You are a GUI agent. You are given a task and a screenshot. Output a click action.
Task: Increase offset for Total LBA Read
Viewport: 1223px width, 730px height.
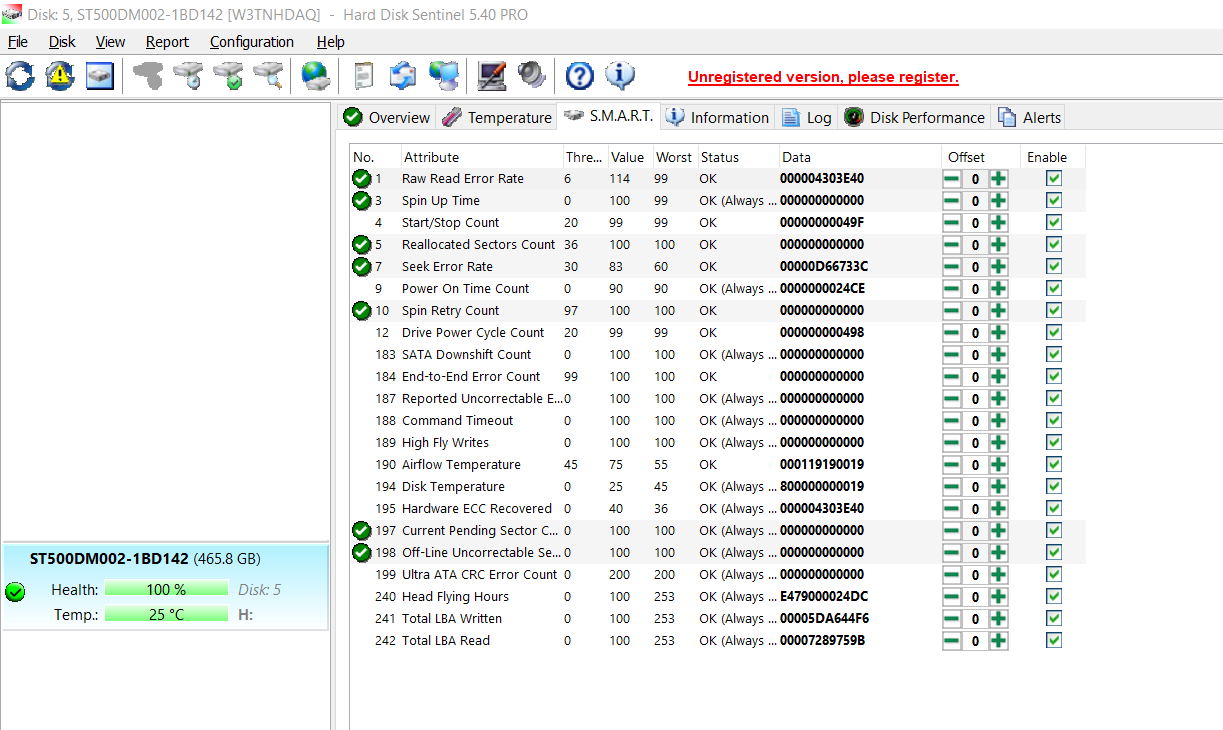[x=998, y=641]
